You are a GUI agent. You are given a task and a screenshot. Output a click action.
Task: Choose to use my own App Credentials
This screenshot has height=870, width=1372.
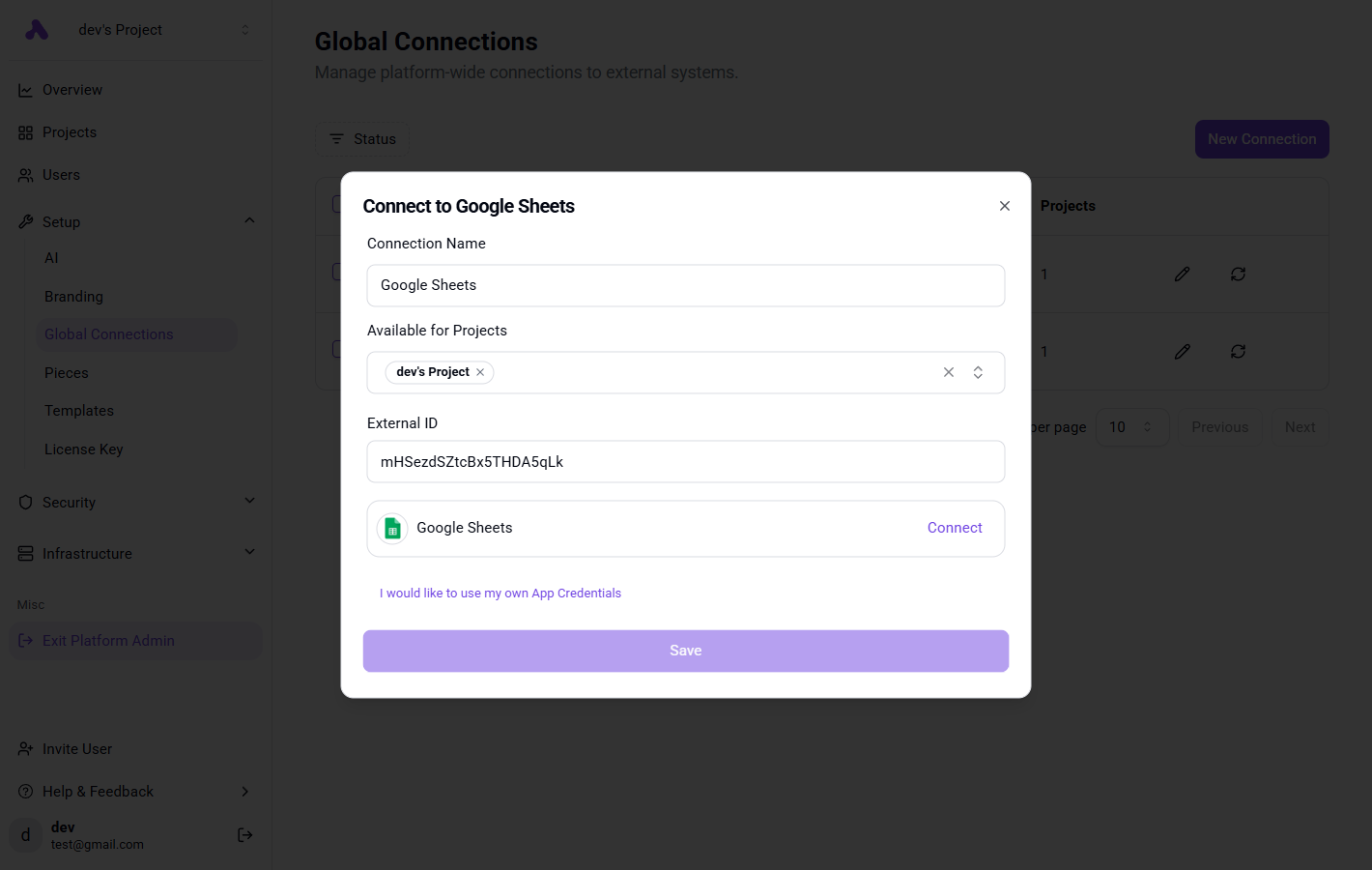500,594
